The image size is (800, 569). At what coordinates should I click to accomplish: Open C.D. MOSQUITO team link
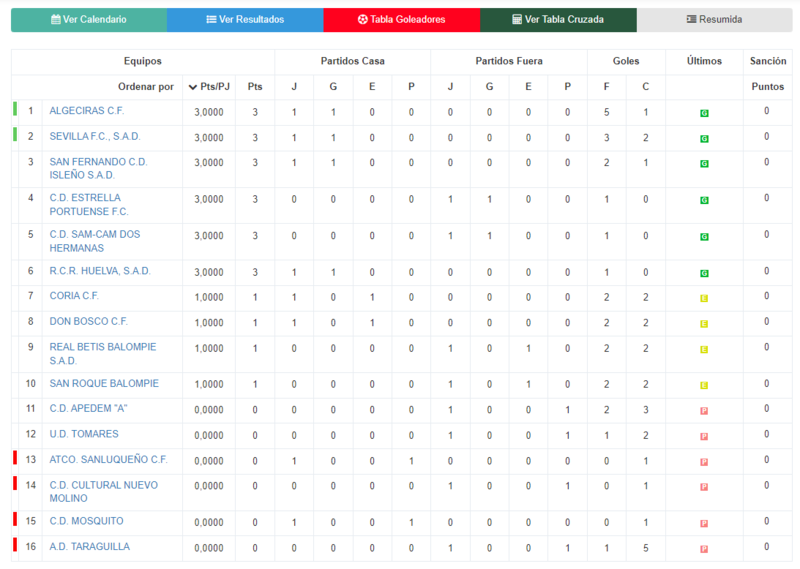86,521
